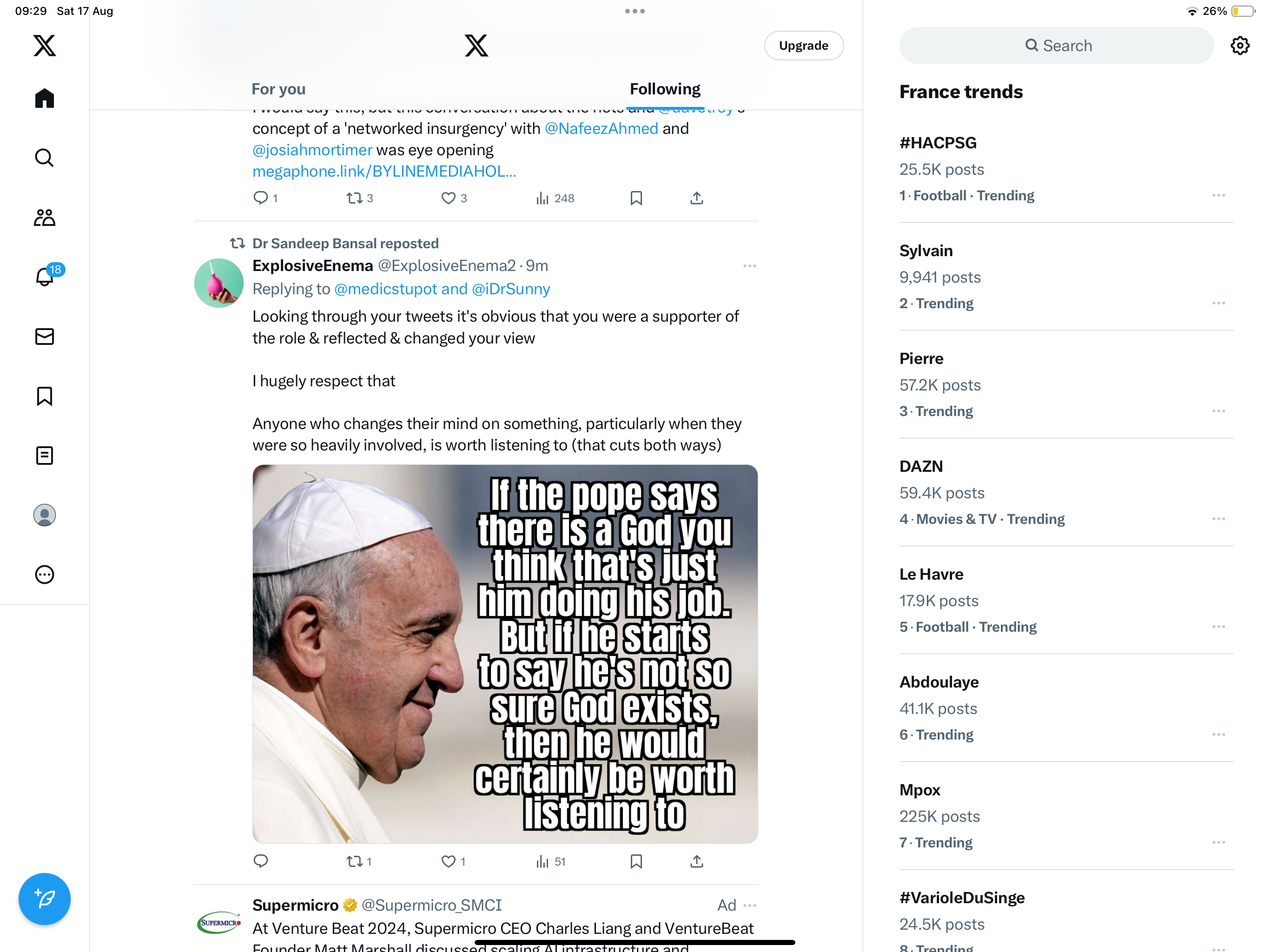Open more options on Supermicro ad
The height and width of the screenshot is (952, 1270).
point(749,906)
